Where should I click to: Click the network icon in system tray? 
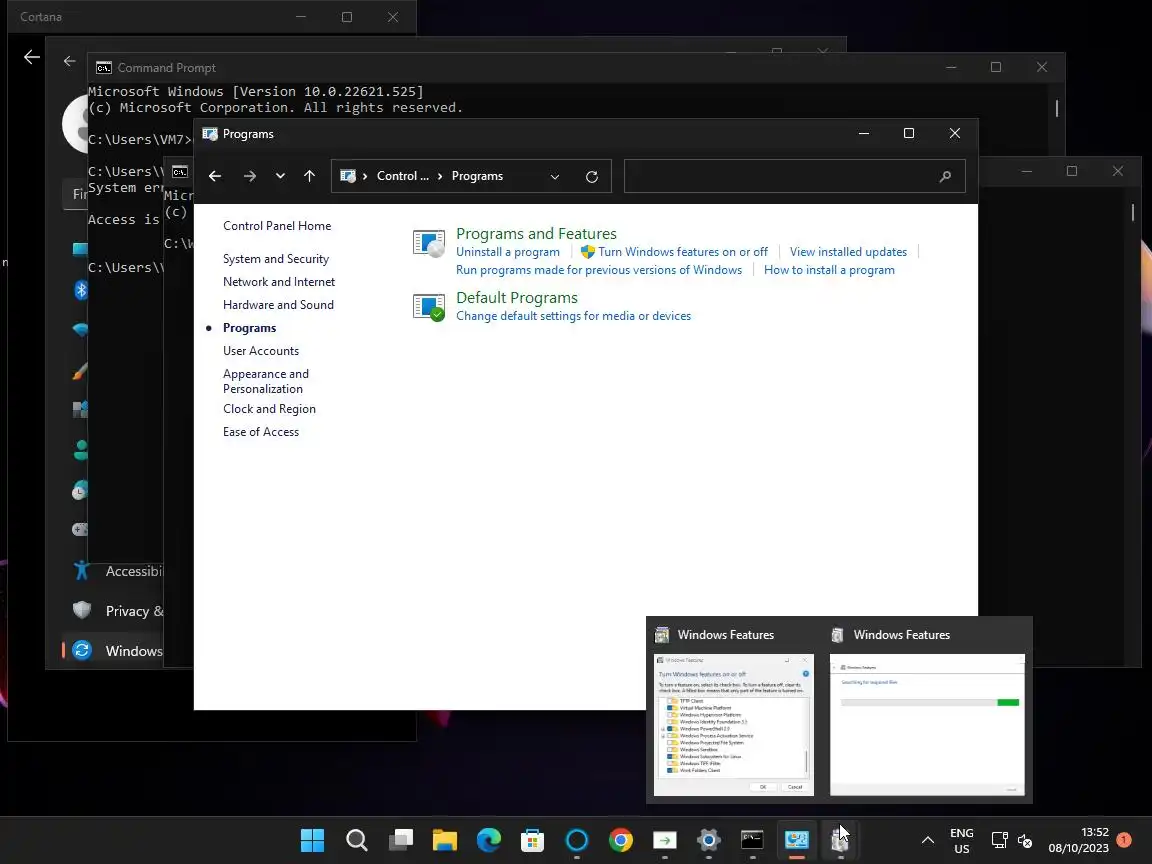999,840
